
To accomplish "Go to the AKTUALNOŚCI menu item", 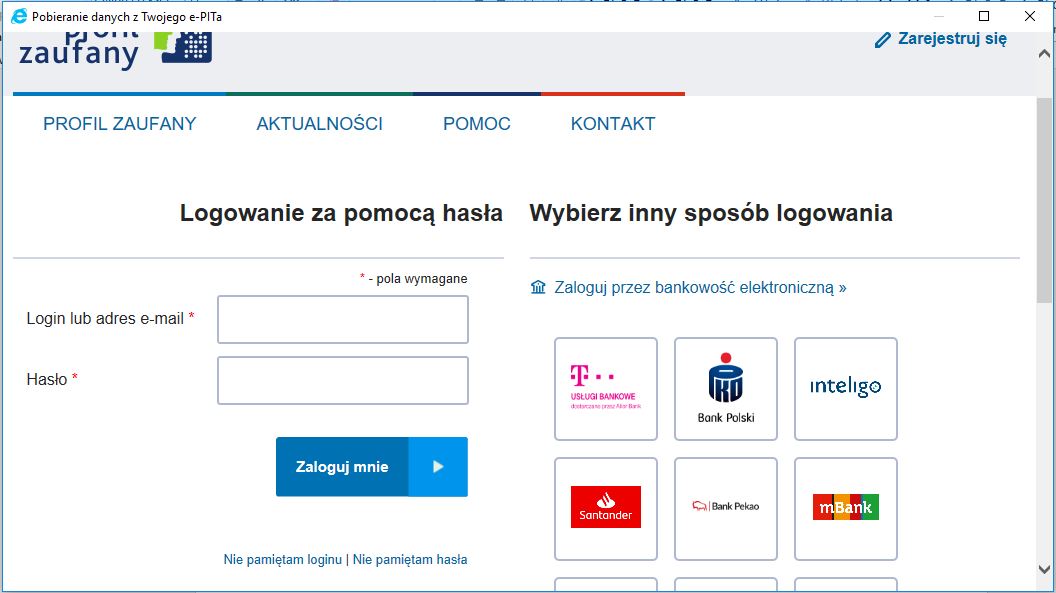I will (319, 124).
